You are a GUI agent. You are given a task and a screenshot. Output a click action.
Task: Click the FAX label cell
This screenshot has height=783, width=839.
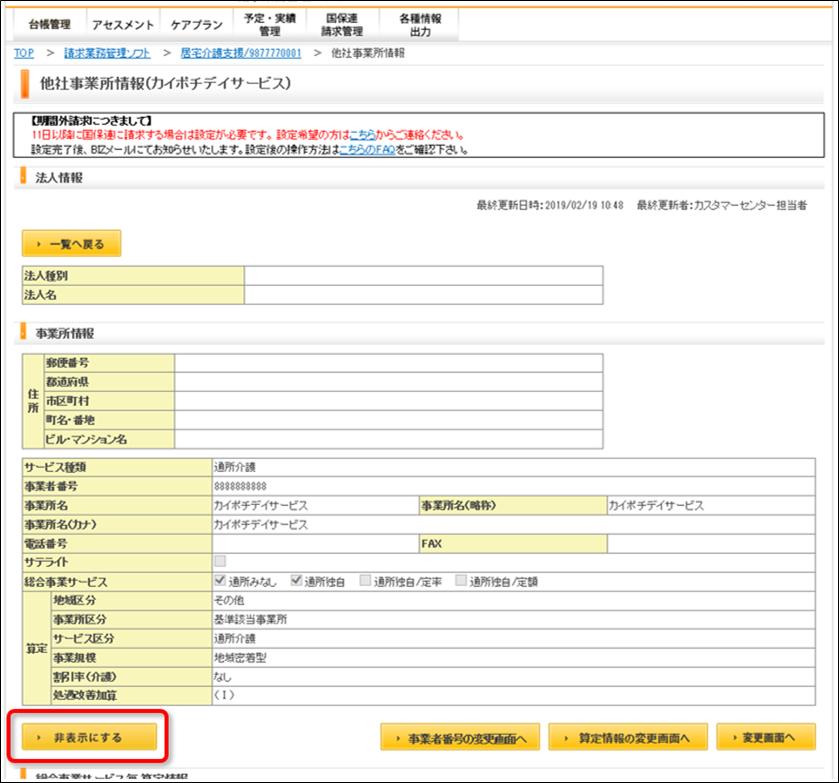[x=514, y=544]
